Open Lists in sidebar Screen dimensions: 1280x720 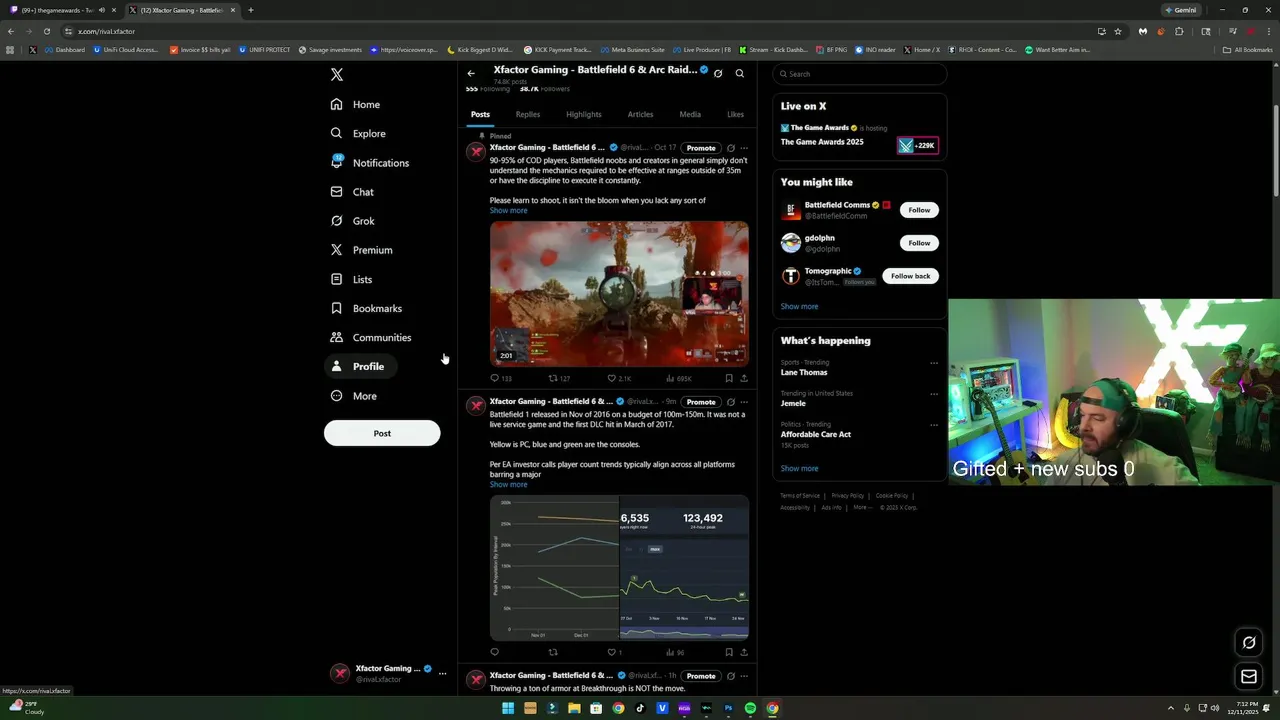coord(351,279)
